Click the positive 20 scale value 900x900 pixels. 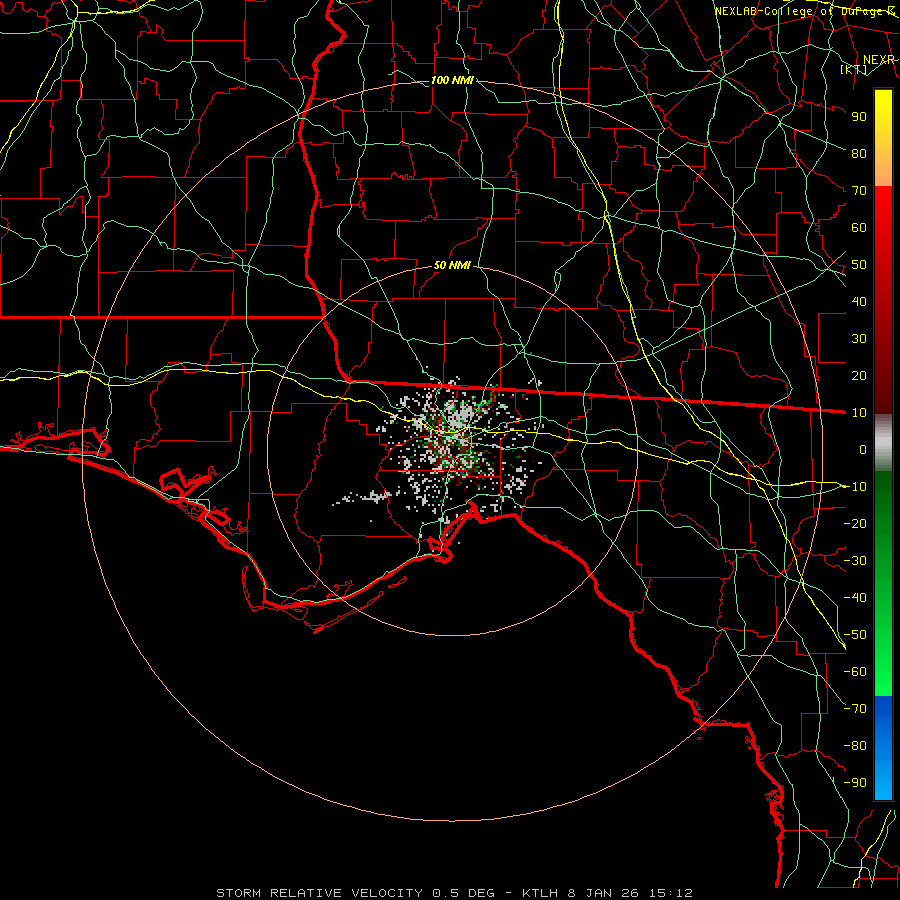pos(859,375)
